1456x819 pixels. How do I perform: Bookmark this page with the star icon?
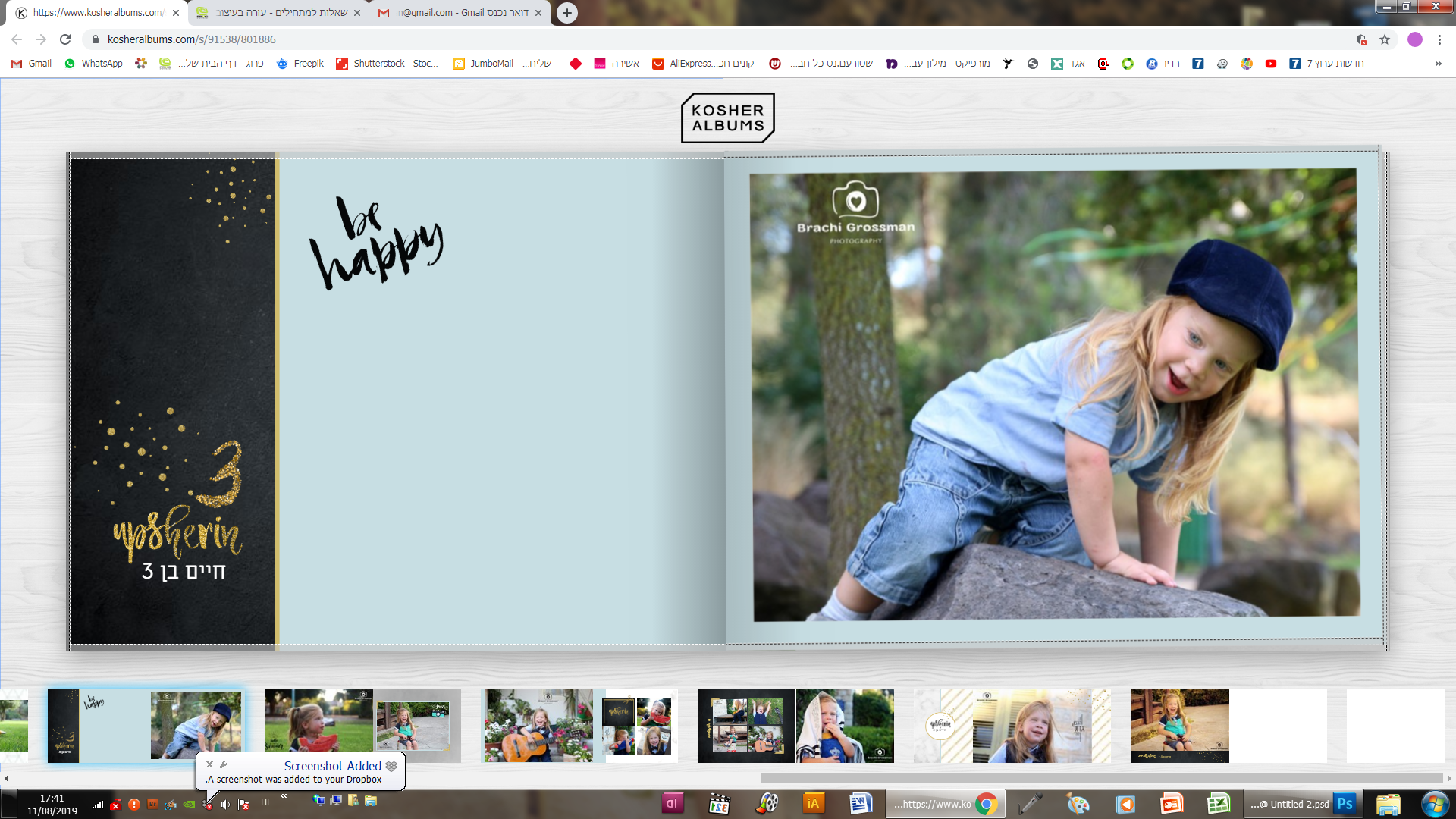click(x=1385, y=39)
